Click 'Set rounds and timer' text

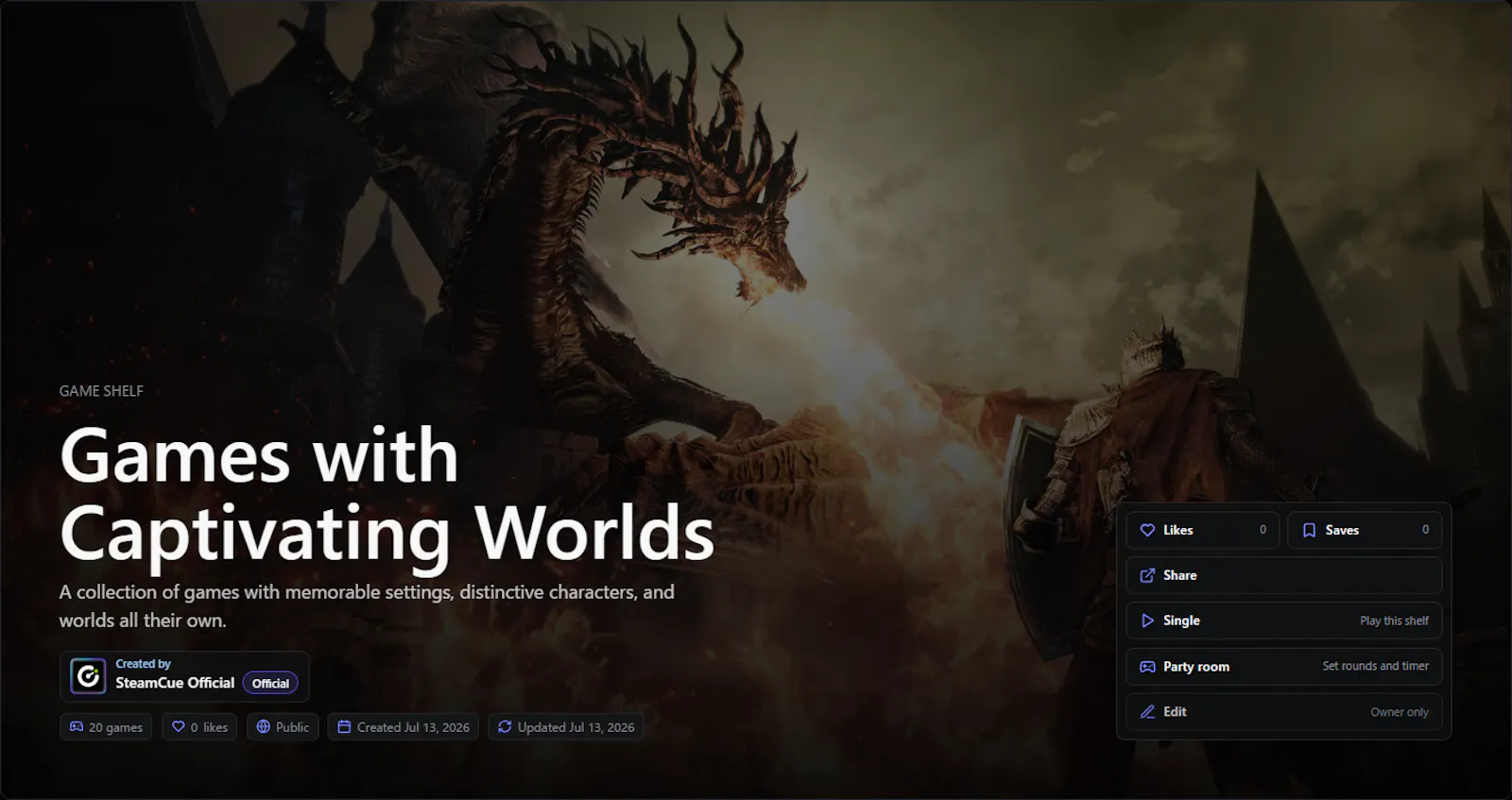click(1375, 666)
